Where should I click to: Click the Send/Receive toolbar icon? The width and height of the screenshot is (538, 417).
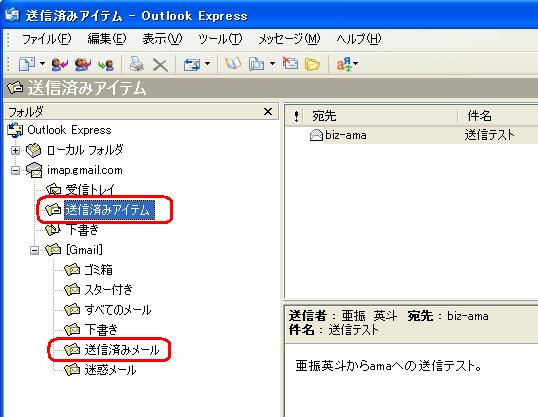pyautogui.click(x=192, y=64)
